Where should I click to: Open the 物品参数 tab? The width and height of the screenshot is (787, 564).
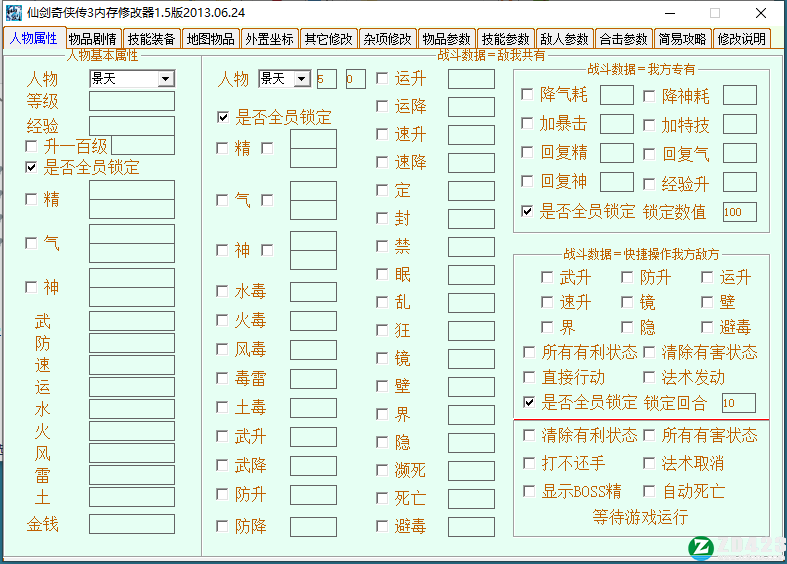coord(447,39)
